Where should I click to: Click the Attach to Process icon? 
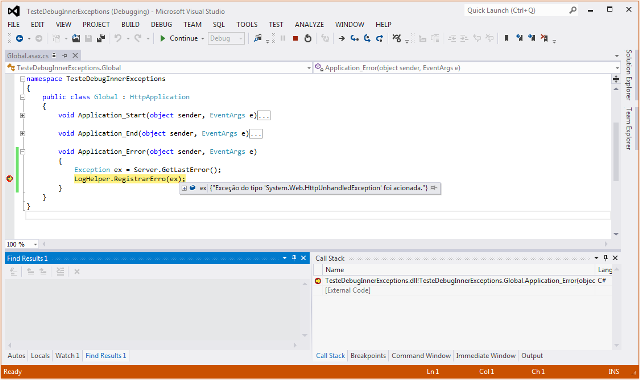point(258,38)
